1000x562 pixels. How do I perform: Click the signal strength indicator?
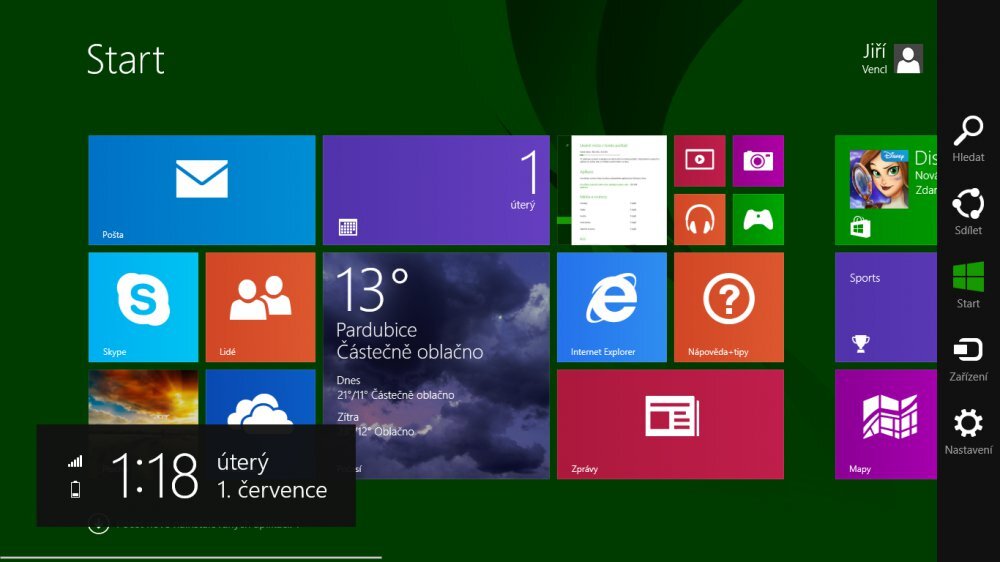click(x=75, y=462)
